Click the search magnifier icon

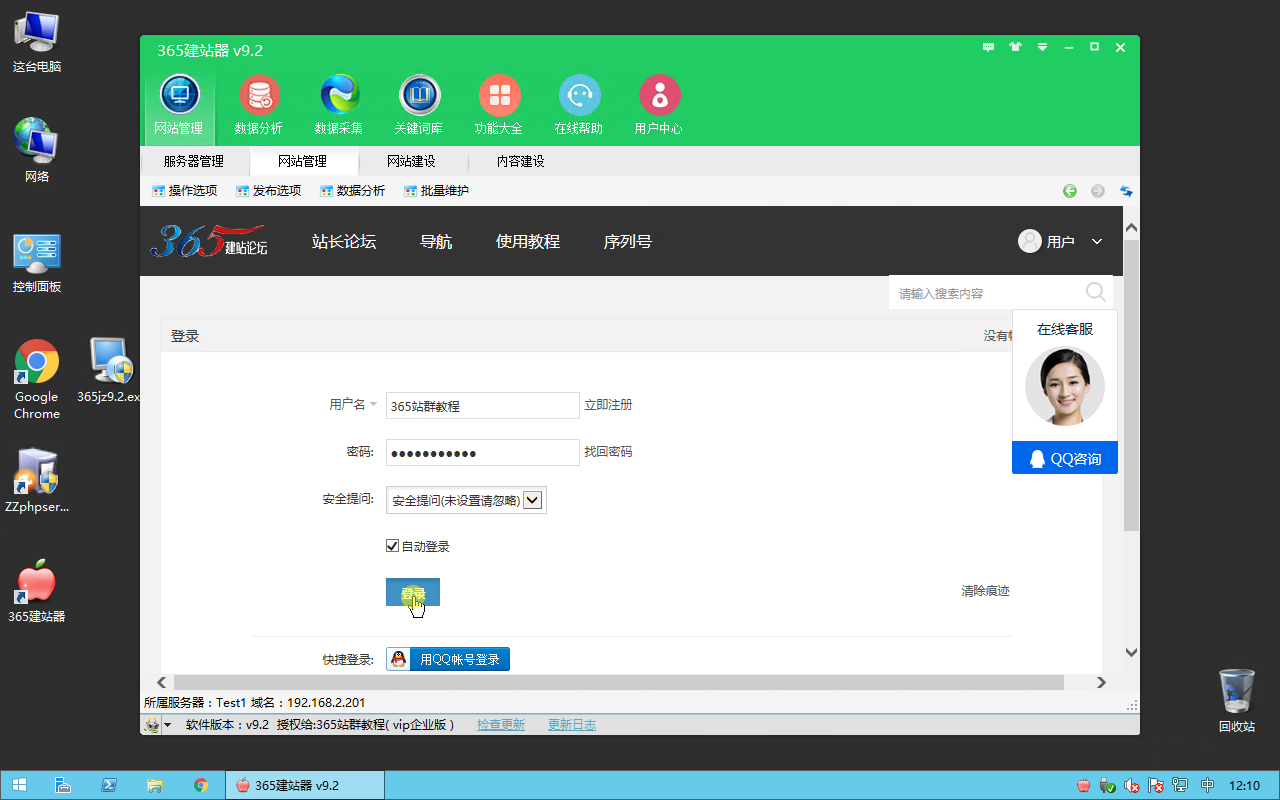pyautogui.click(x=1096, y=292)
